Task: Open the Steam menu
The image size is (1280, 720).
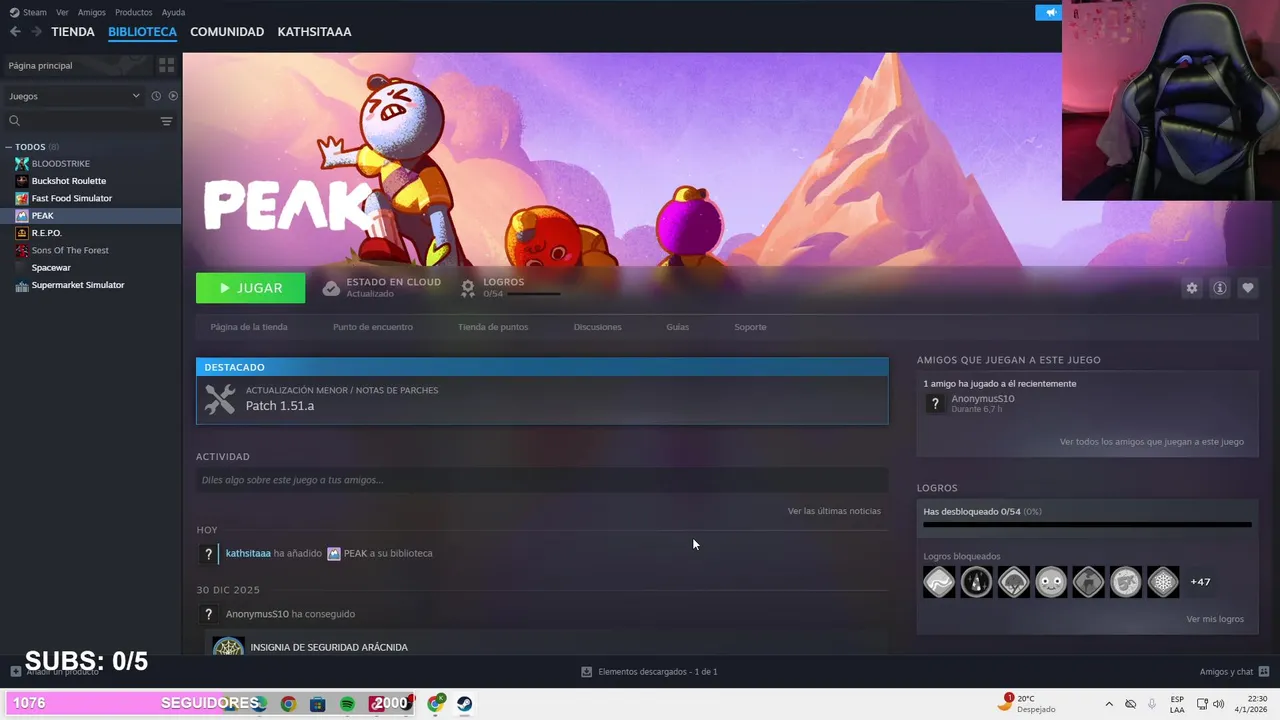Action: pos(28,12)
